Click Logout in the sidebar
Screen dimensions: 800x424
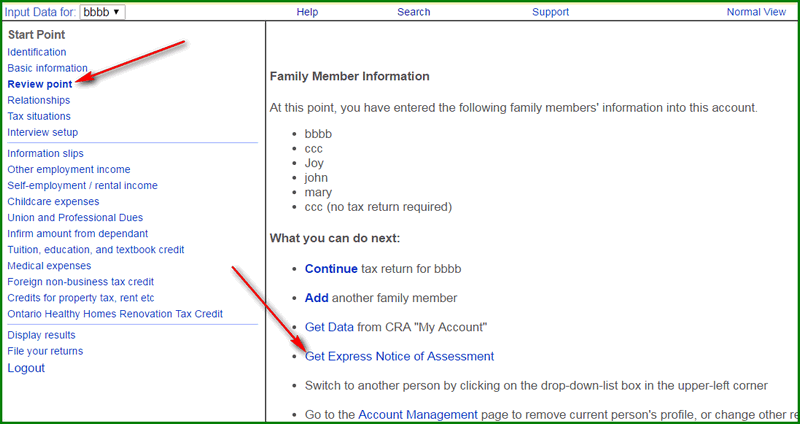26,368
